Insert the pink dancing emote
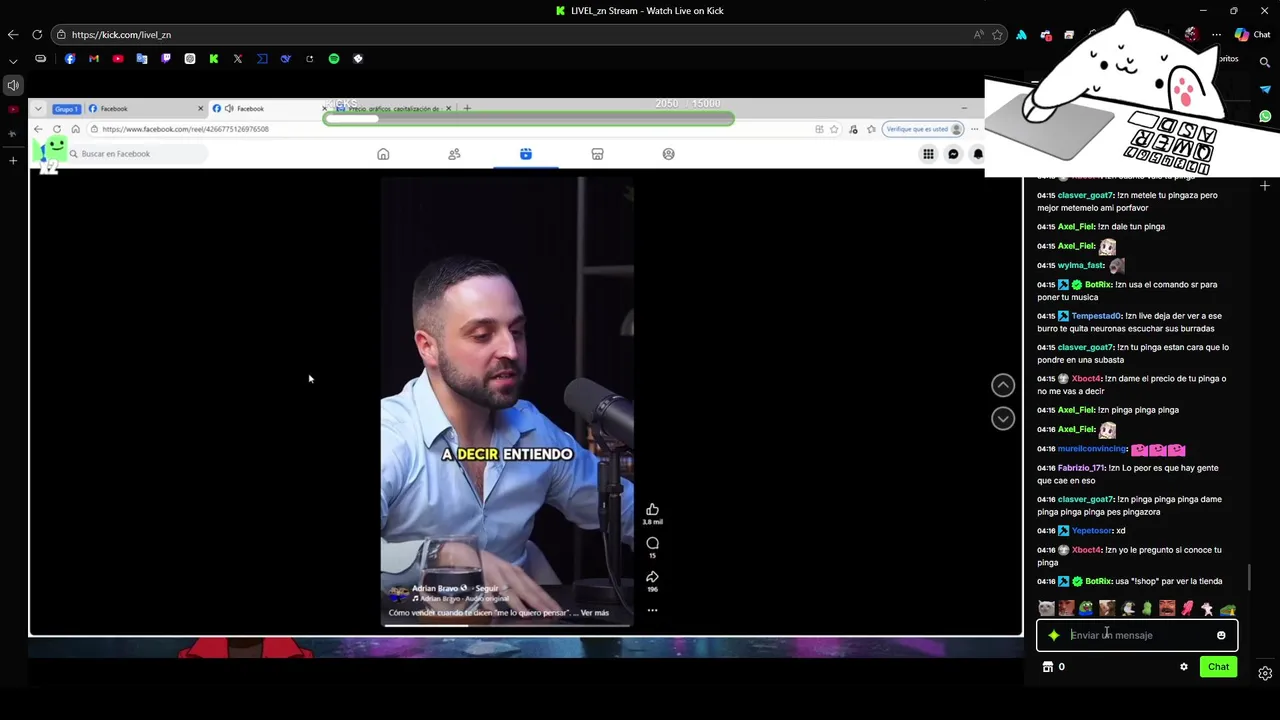Image resolution: width=1280 pixels, height=720 pixels. point(1187,608)
